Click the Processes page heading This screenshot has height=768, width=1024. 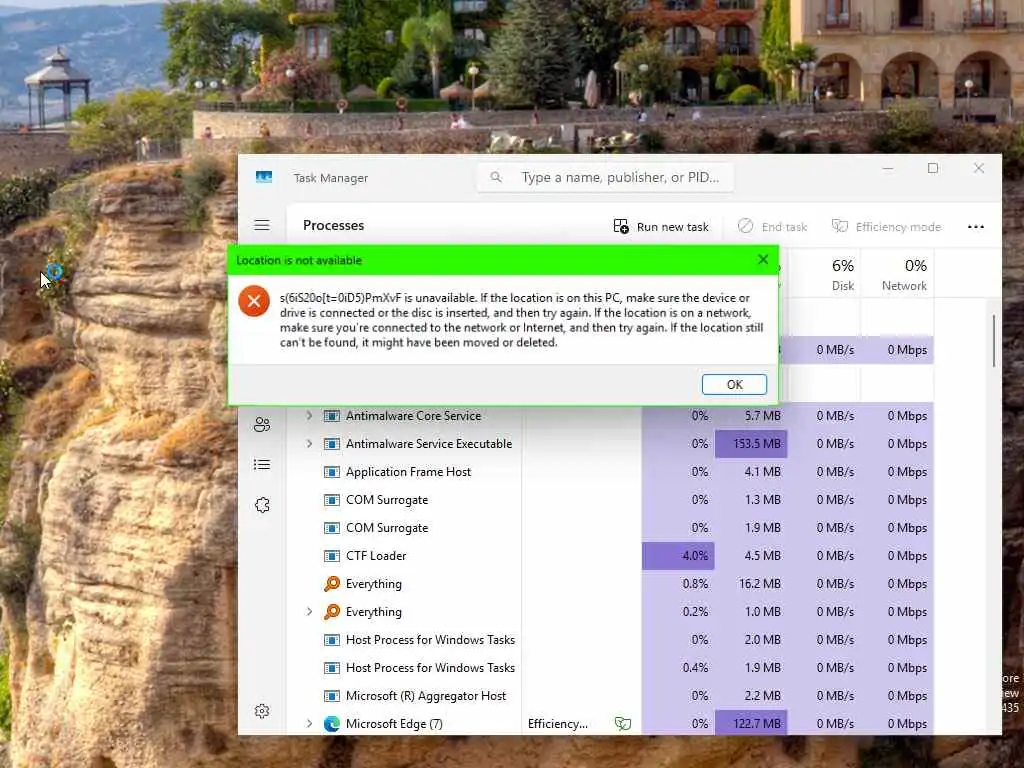(x=334, y=225)
